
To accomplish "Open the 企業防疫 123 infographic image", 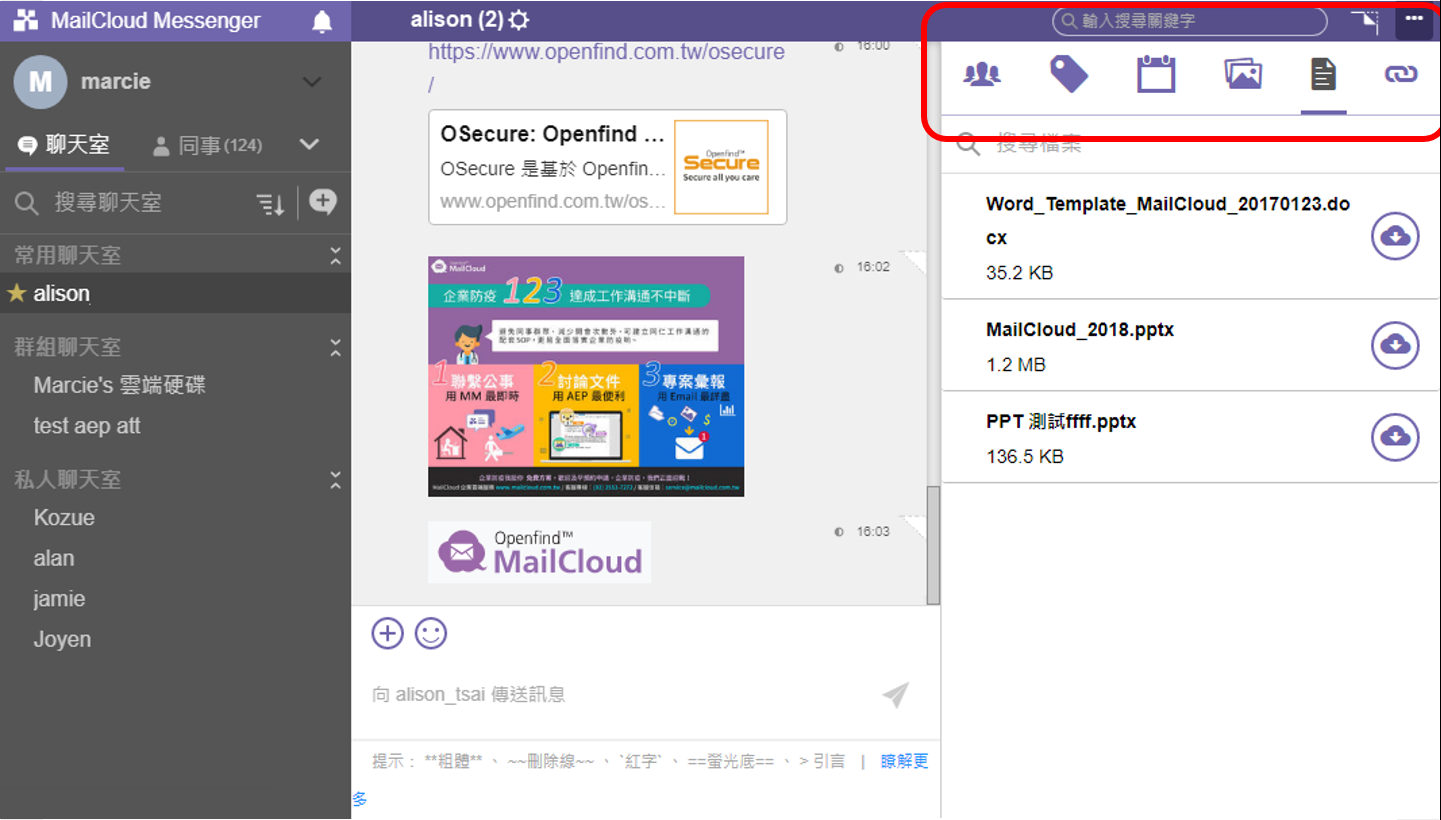I will (x=586, y=377).
